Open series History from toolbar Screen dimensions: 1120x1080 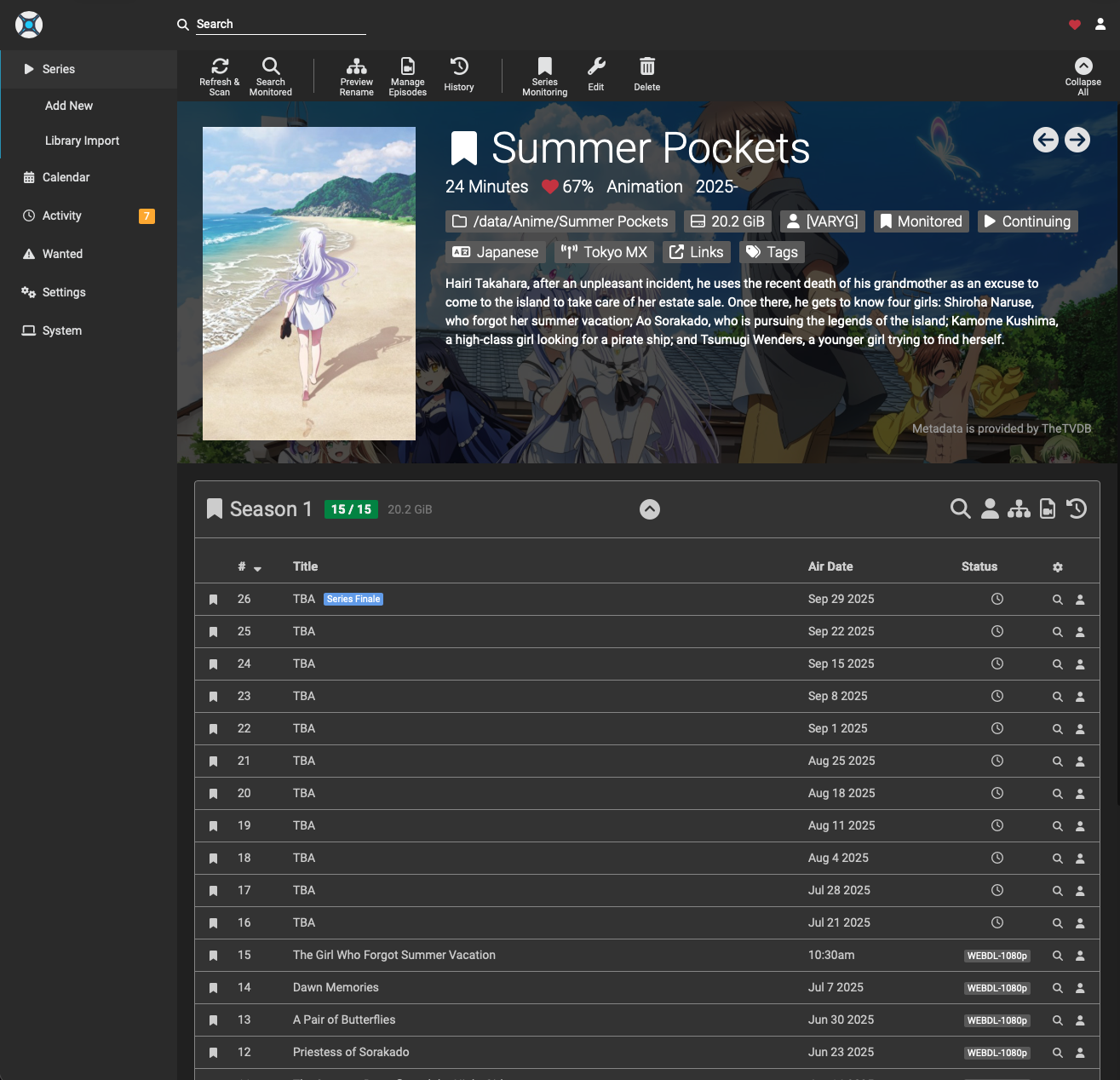(x=459, y=74)
